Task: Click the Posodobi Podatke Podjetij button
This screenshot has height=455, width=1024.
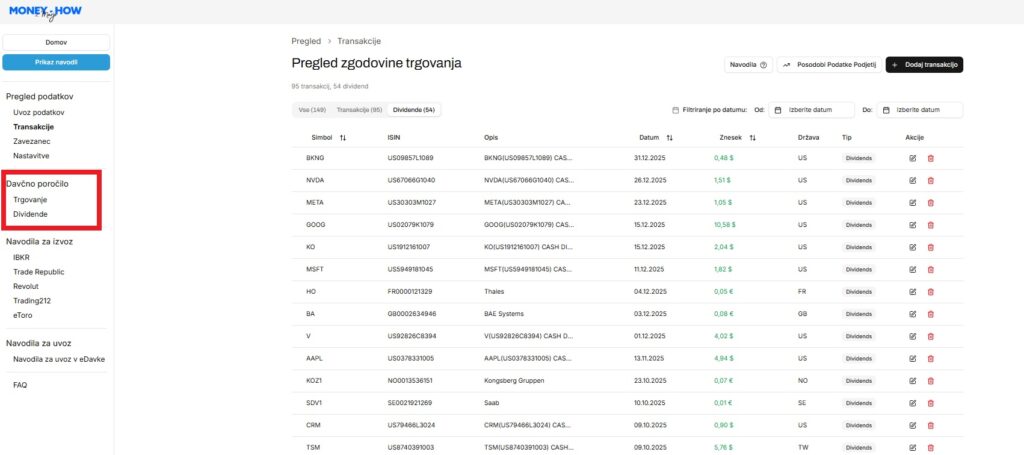Action: coord(828,65)
